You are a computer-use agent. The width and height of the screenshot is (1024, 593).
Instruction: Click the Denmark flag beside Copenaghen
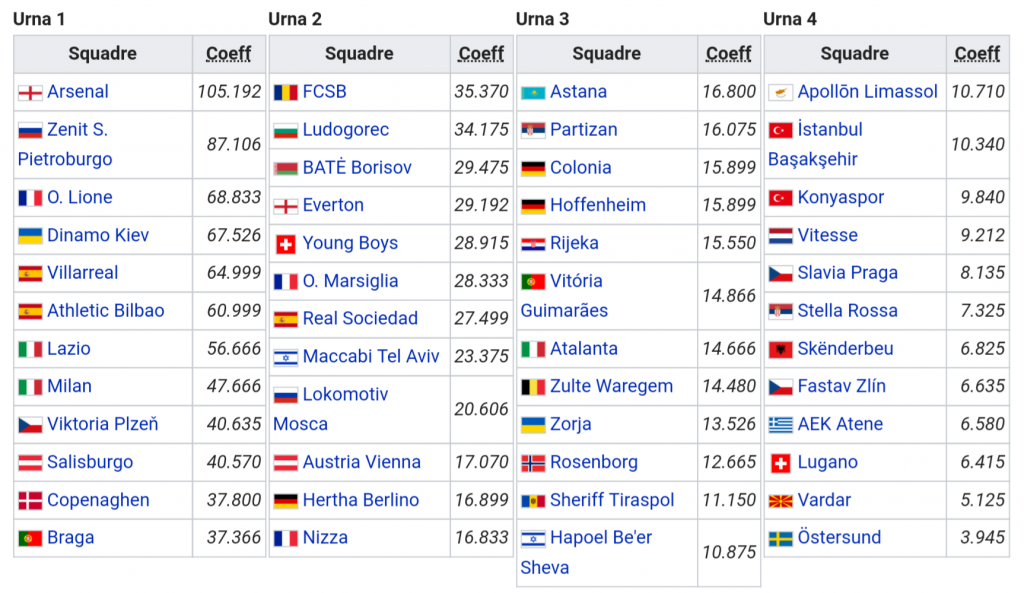(x=30, y=501)
